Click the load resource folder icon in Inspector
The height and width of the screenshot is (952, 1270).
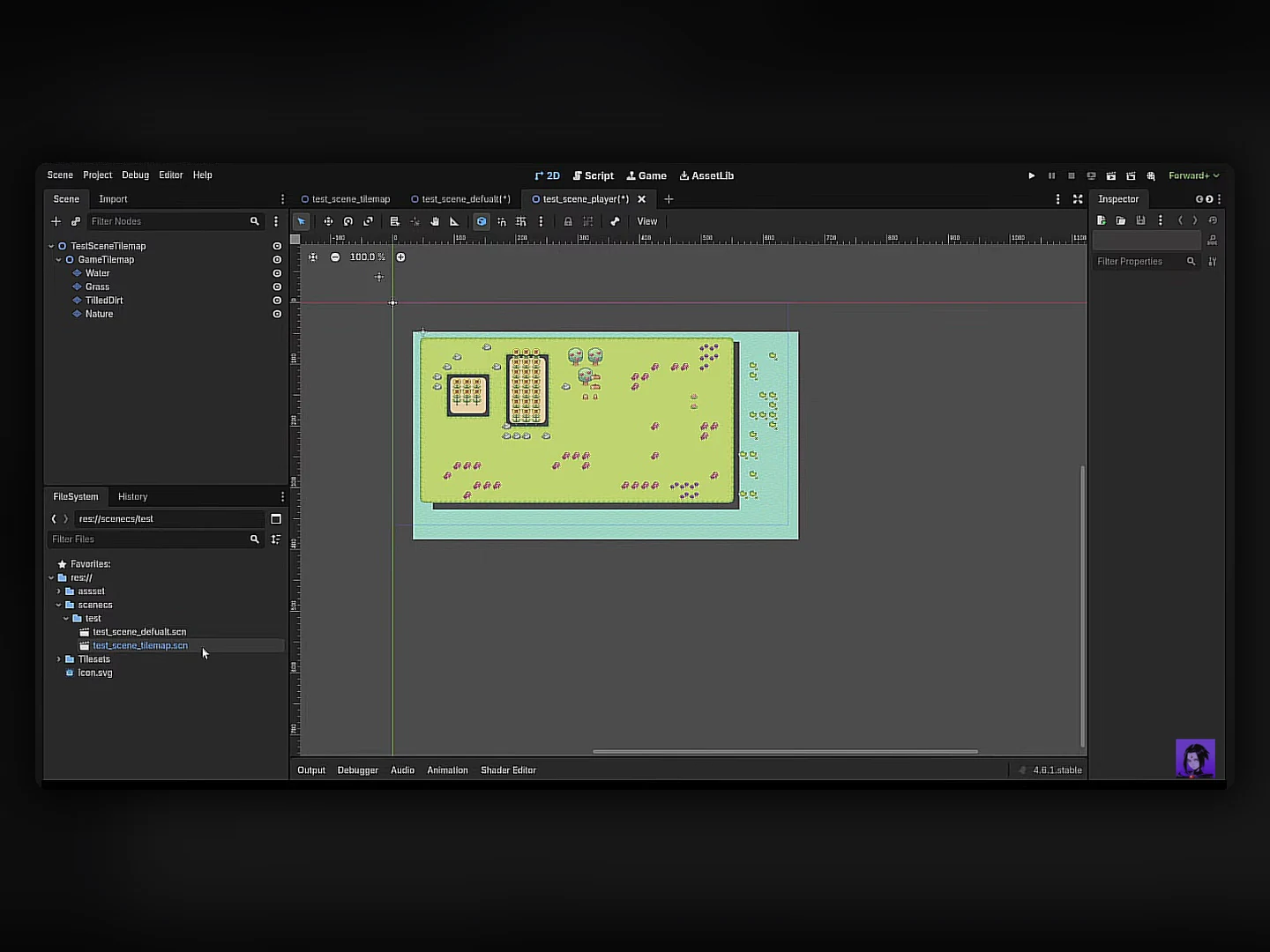point(1121,220)
